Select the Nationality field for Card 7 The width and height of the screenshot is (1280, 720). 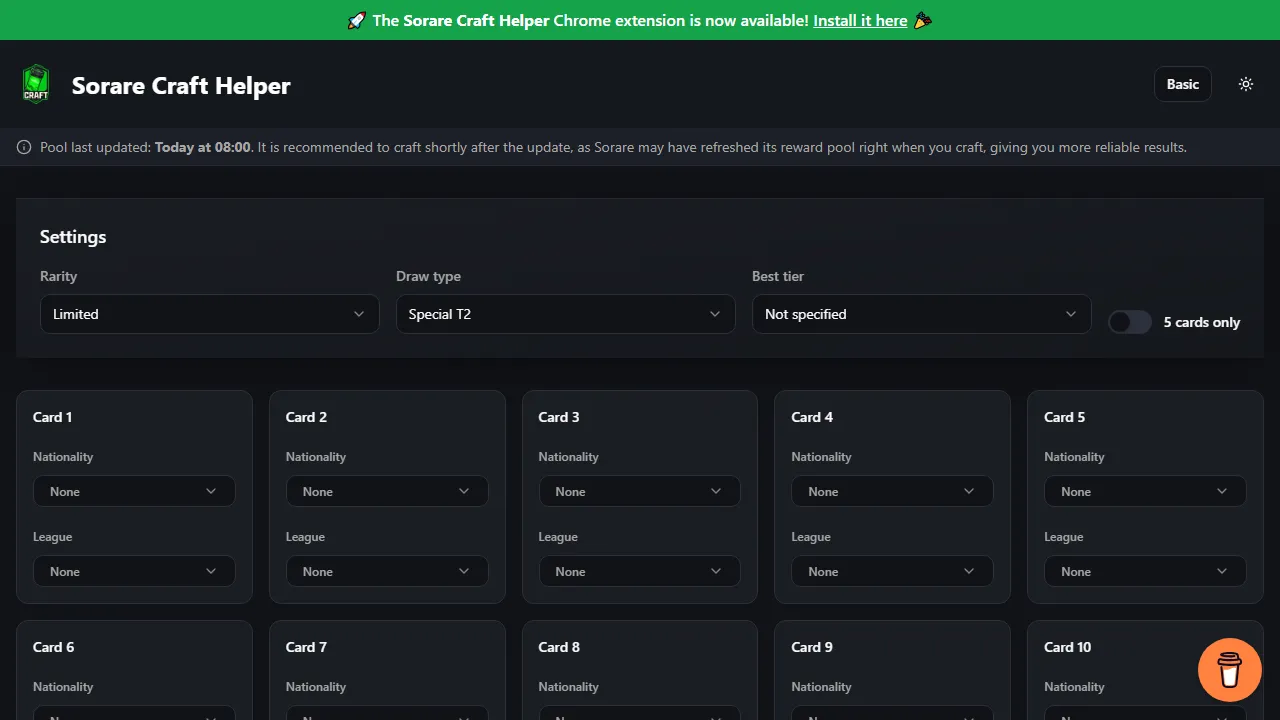point(387,717)
